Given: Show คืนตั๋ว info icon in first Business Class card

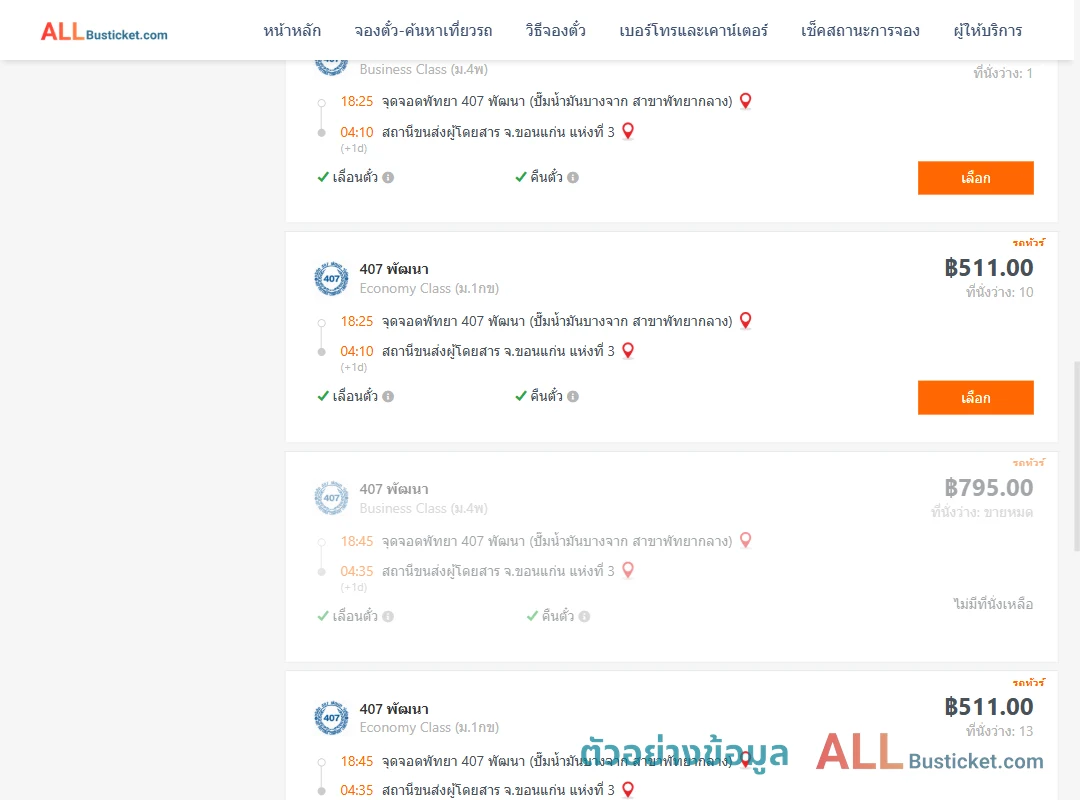Looking at the screenshot, I should [573, 178].
